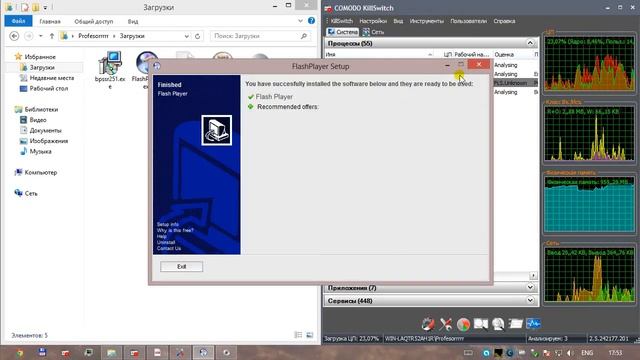The height and width of the screenshot is (360, 640).
Task: Click the Exit button in FlashPlayer Setup
Action: (x=181, y=267)
